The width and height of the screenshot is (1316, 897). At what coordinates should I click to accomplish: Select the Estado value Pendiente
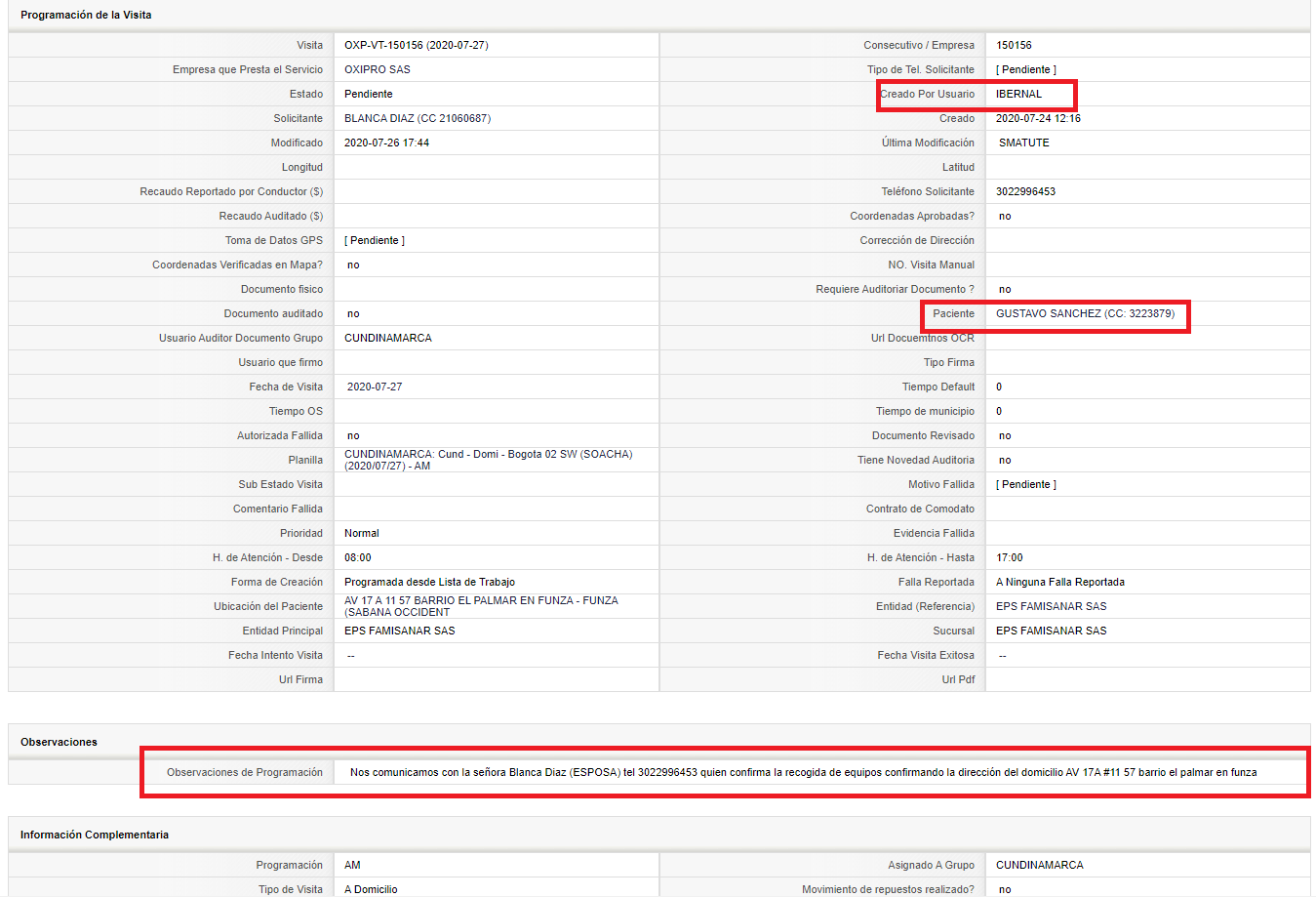(x=369, y=94)
